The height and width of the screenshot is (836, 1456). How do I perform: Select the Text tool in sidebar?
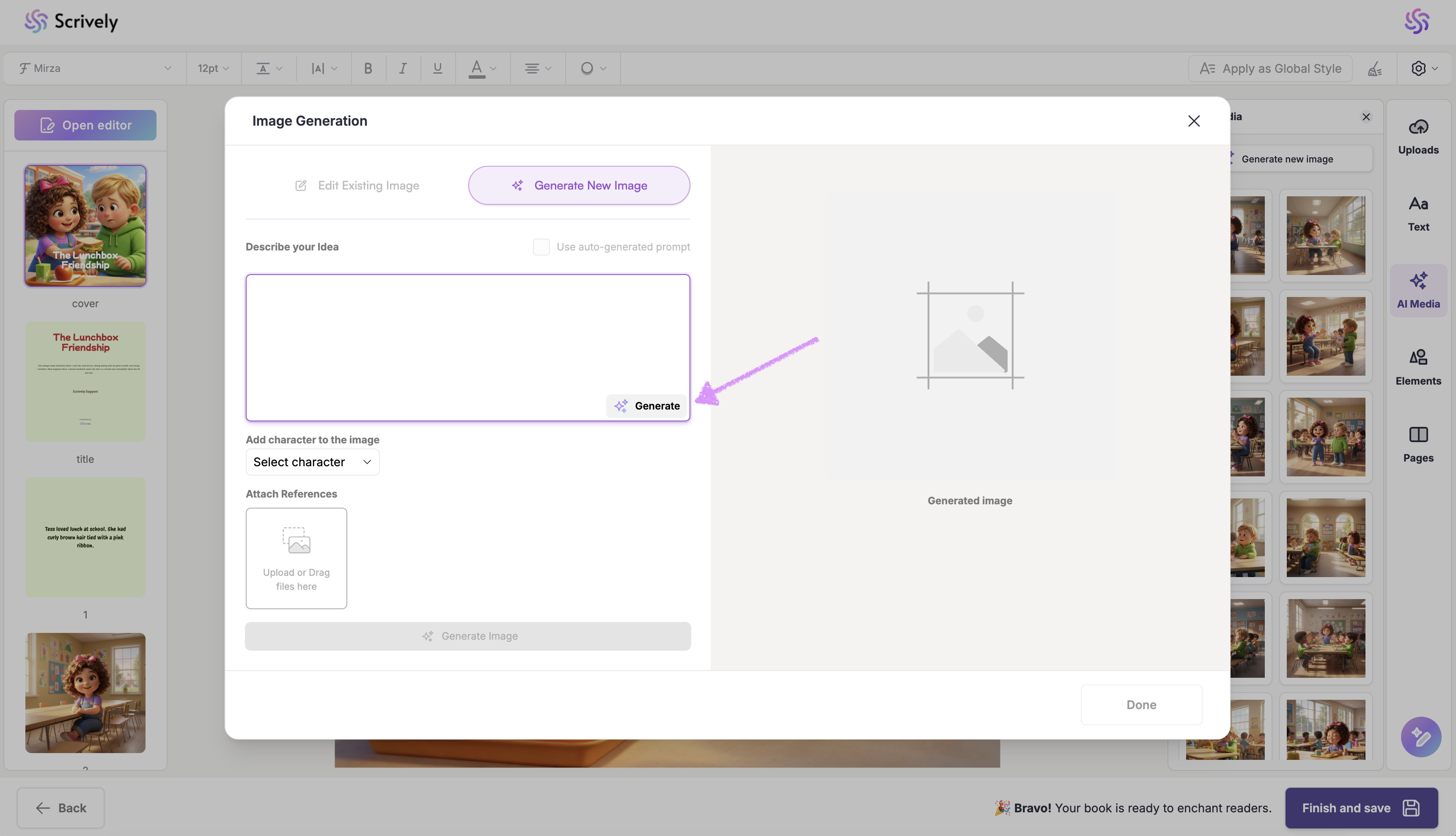[x=1418, y=214]
